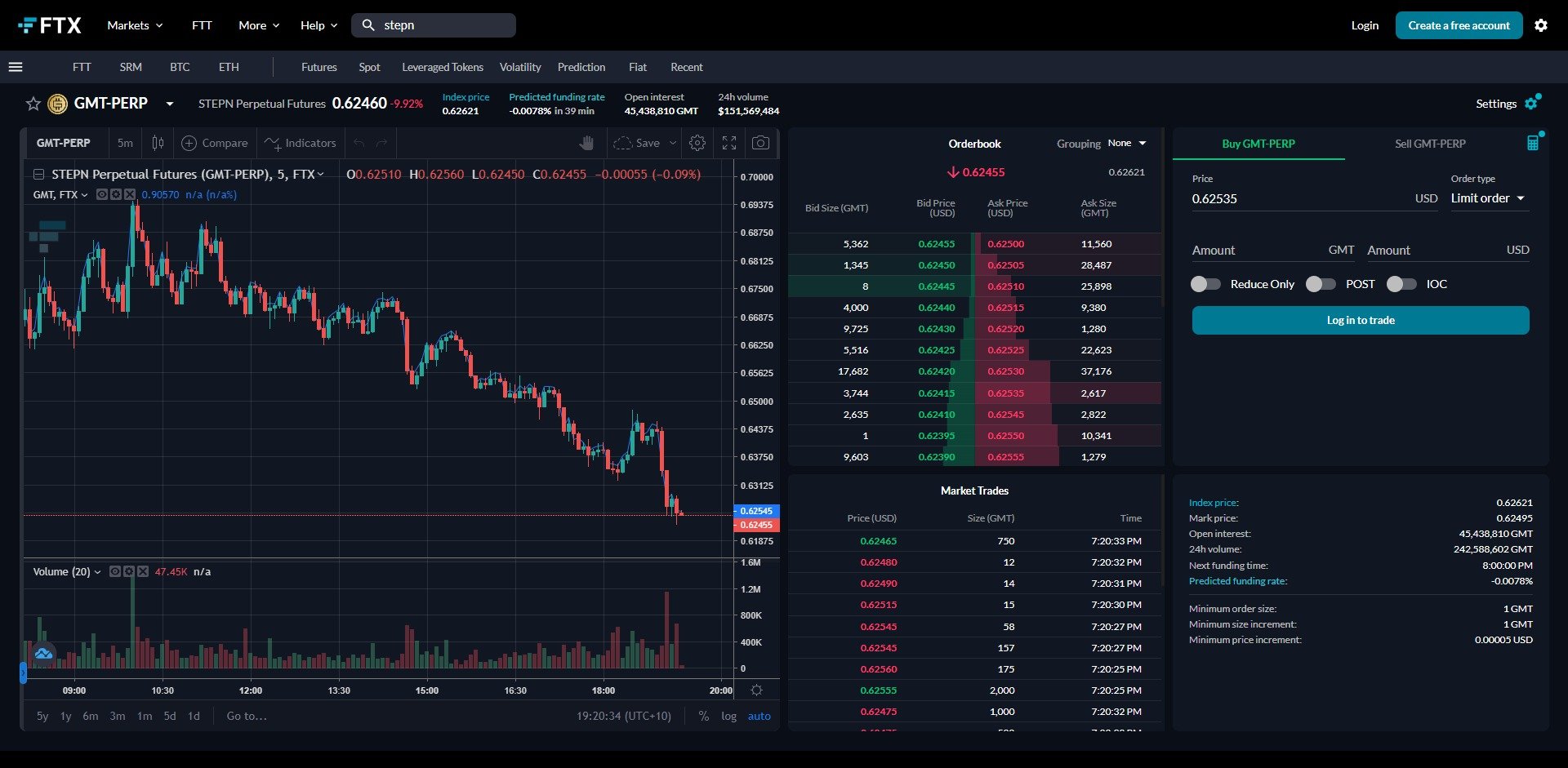1568x768 pixels.
Task: Click the top-right site settings gear
Action: tap(1541, 25)
